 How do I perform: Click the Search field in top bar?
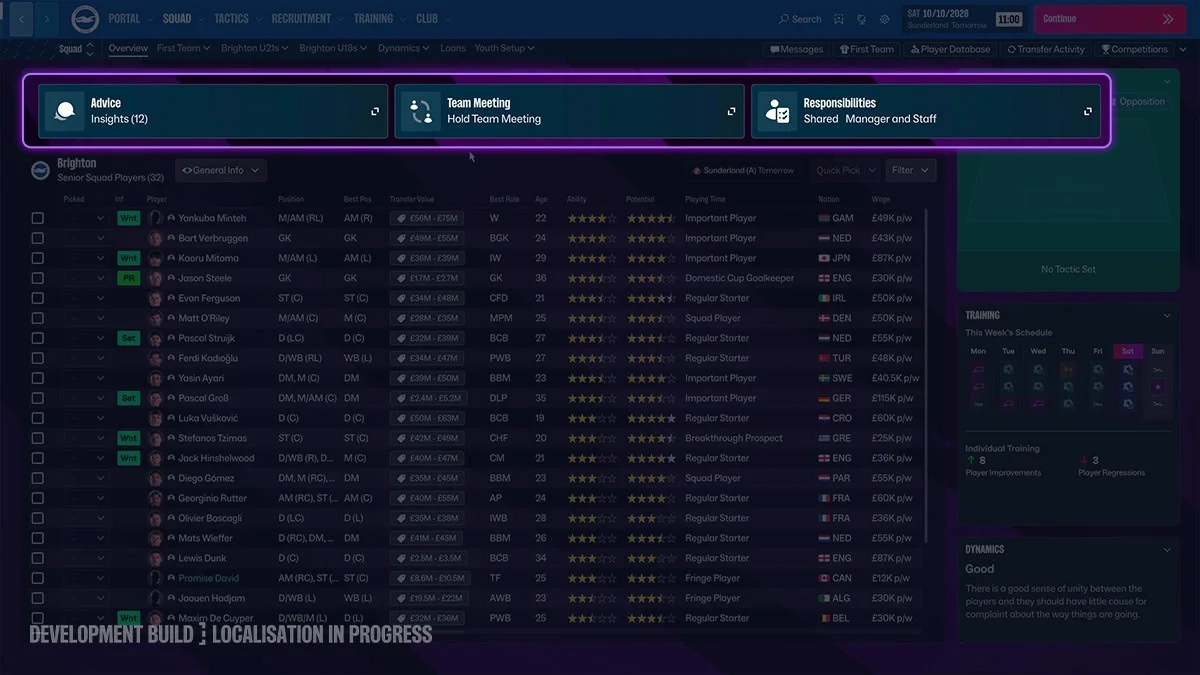click(800, 19)
